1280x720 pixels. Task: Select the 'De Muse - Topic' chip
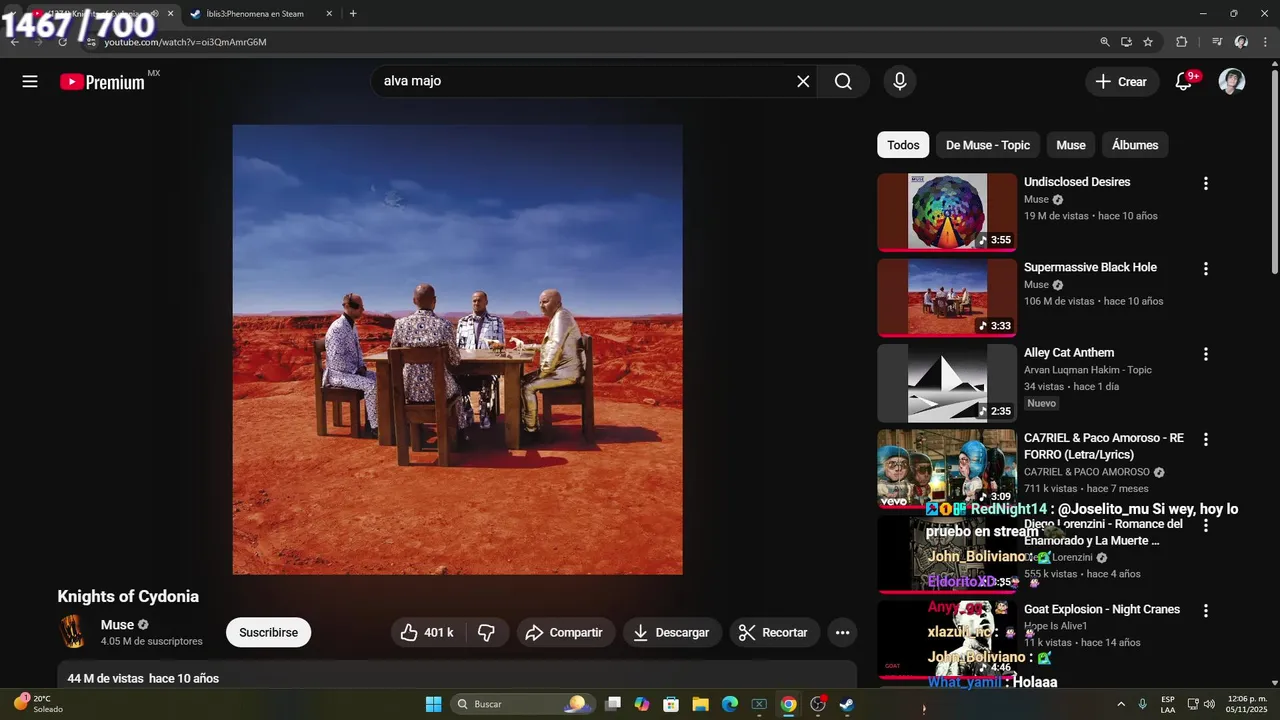[x=988, y=145]
